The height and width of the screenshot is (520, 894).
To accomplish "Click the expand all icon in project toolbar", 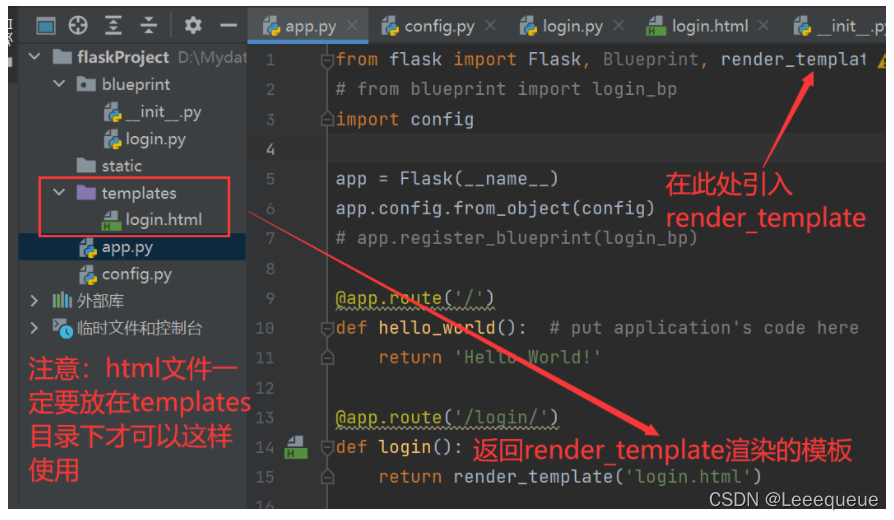I will click(113, 26).
